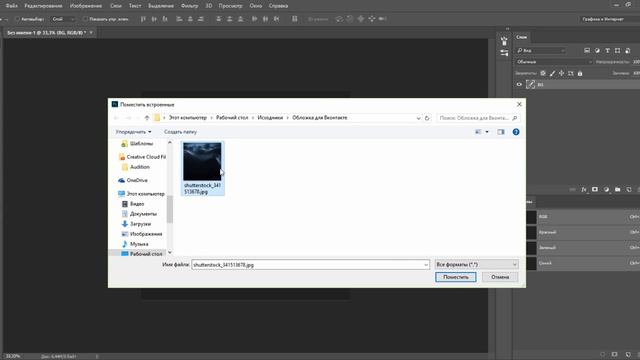Click the add layer mask icon
640x360 pixels.
595,189
